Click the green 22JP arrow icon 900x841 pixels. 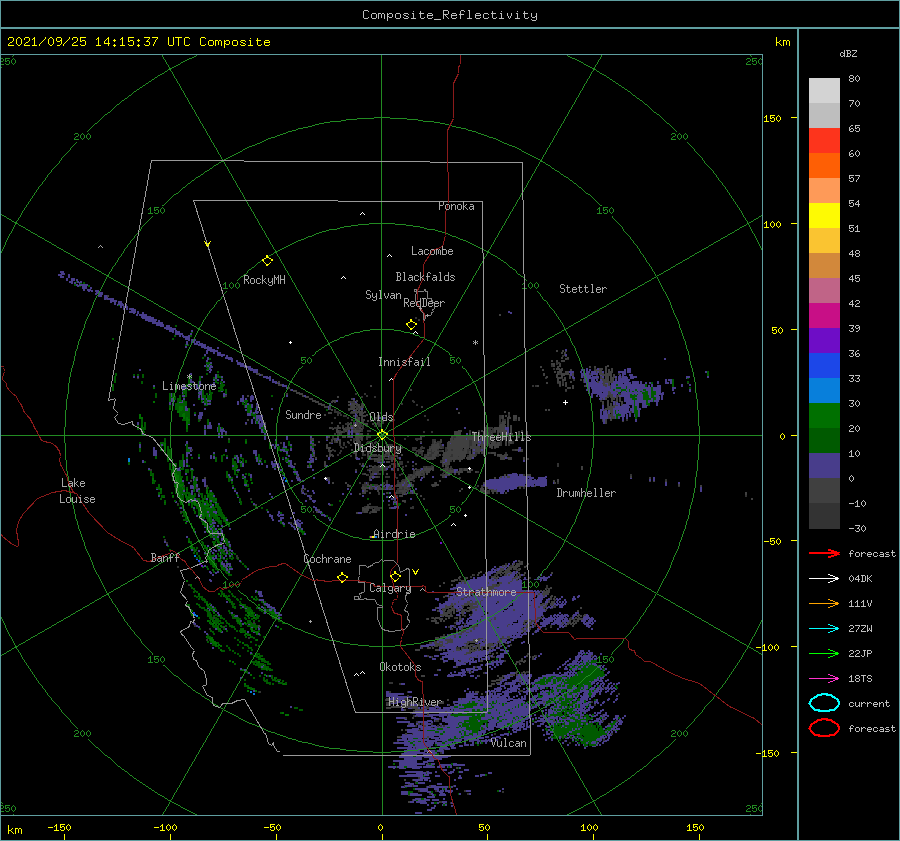pos(824,653)
